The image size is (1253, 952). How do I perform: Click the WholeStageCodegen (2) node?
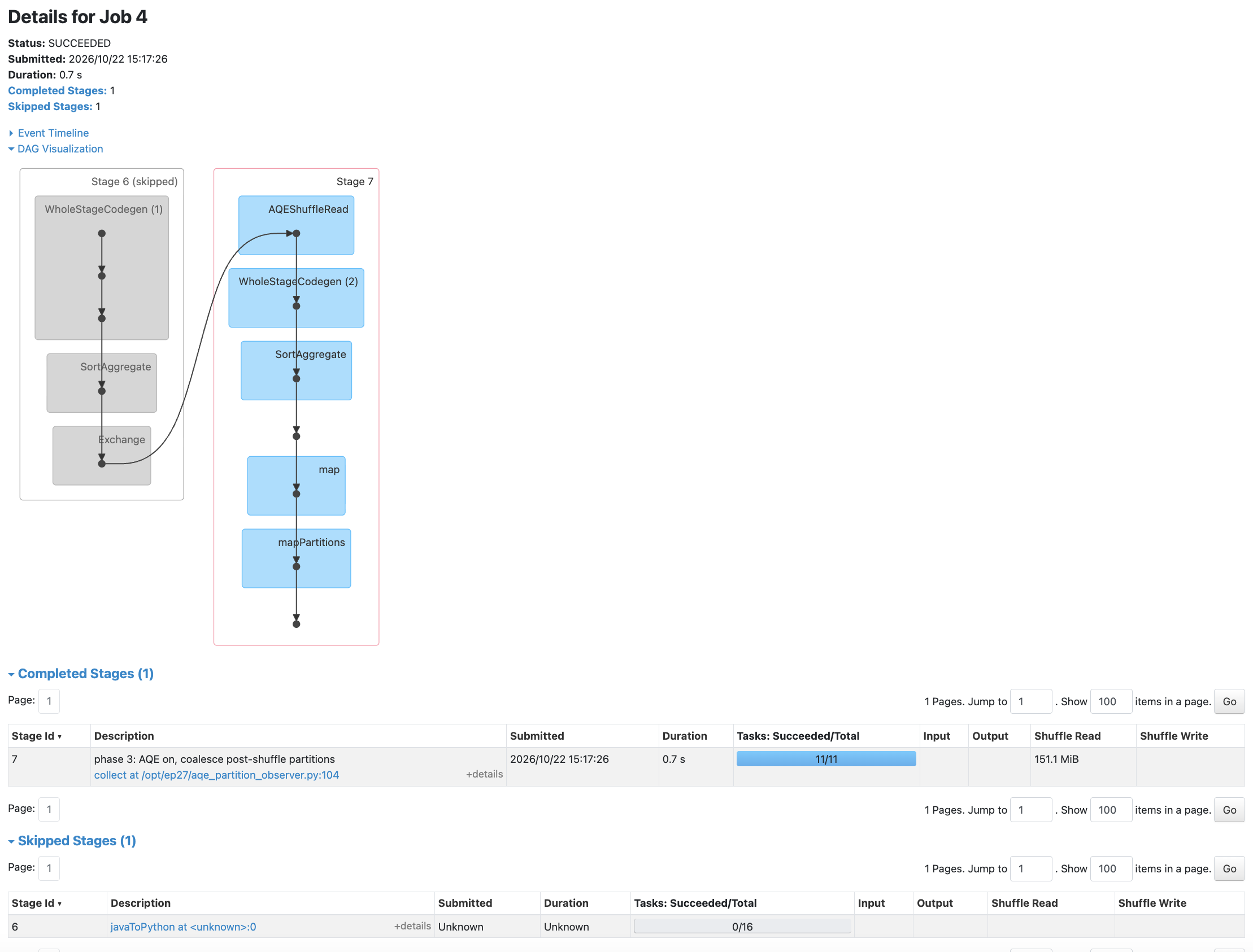point(296,298)
